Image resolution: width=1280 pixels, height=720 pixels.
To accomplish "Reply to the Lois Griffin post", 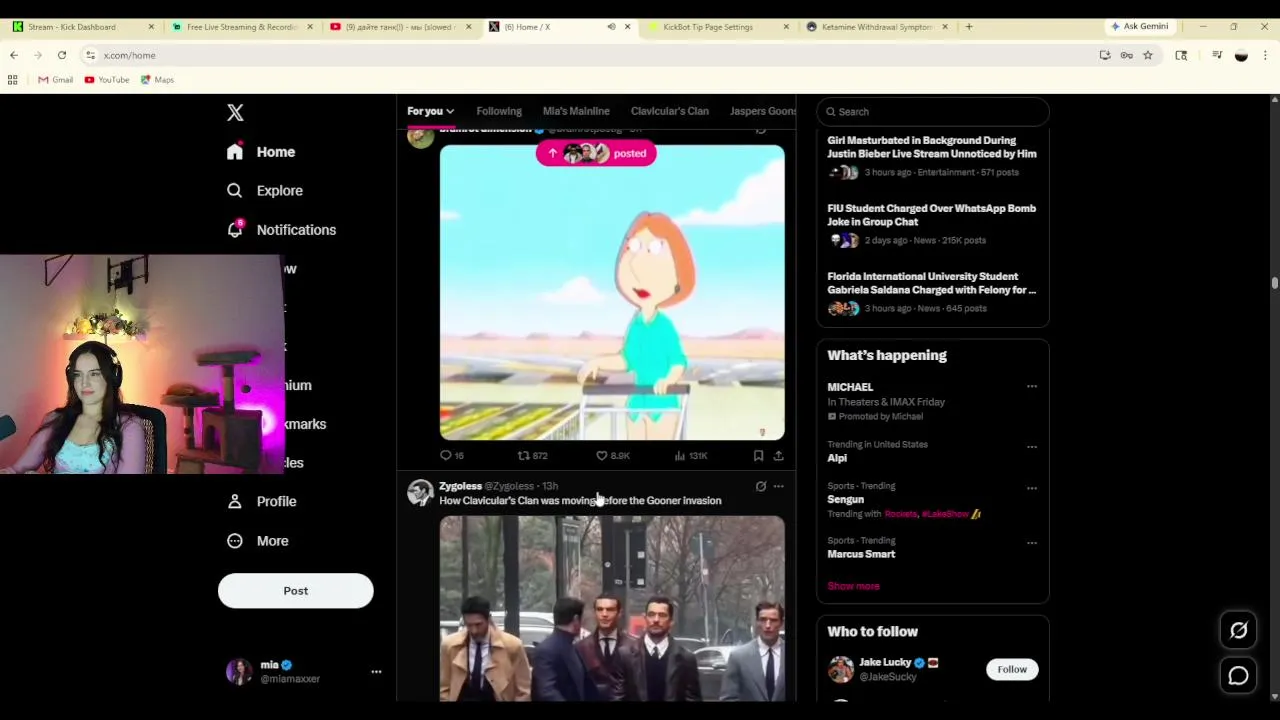I will (446, 456).
